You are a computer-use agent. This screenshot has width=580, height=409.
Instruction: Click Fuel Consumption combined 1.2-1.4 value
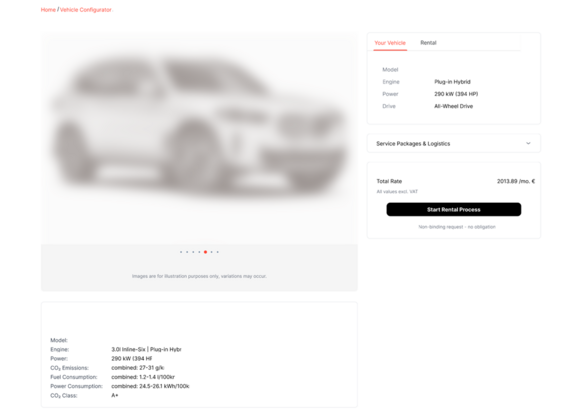tap(143, 377)
